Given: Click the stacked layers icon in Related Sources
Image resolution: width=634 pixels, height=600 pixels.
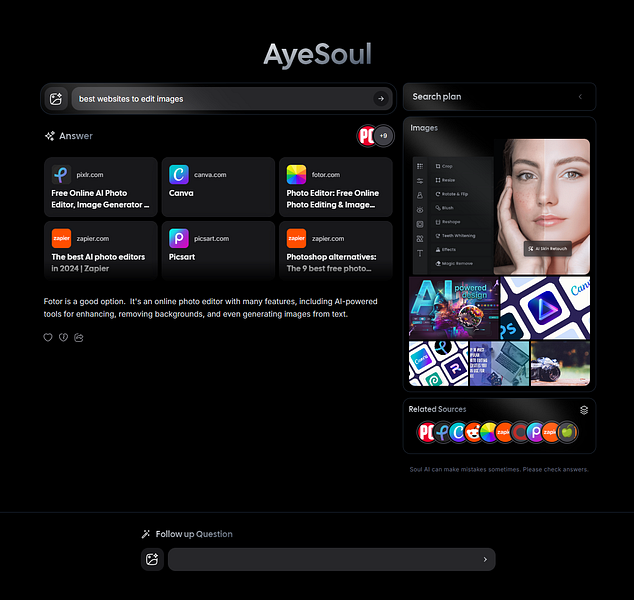Looking at the screenshot, I should pos(584,410).
